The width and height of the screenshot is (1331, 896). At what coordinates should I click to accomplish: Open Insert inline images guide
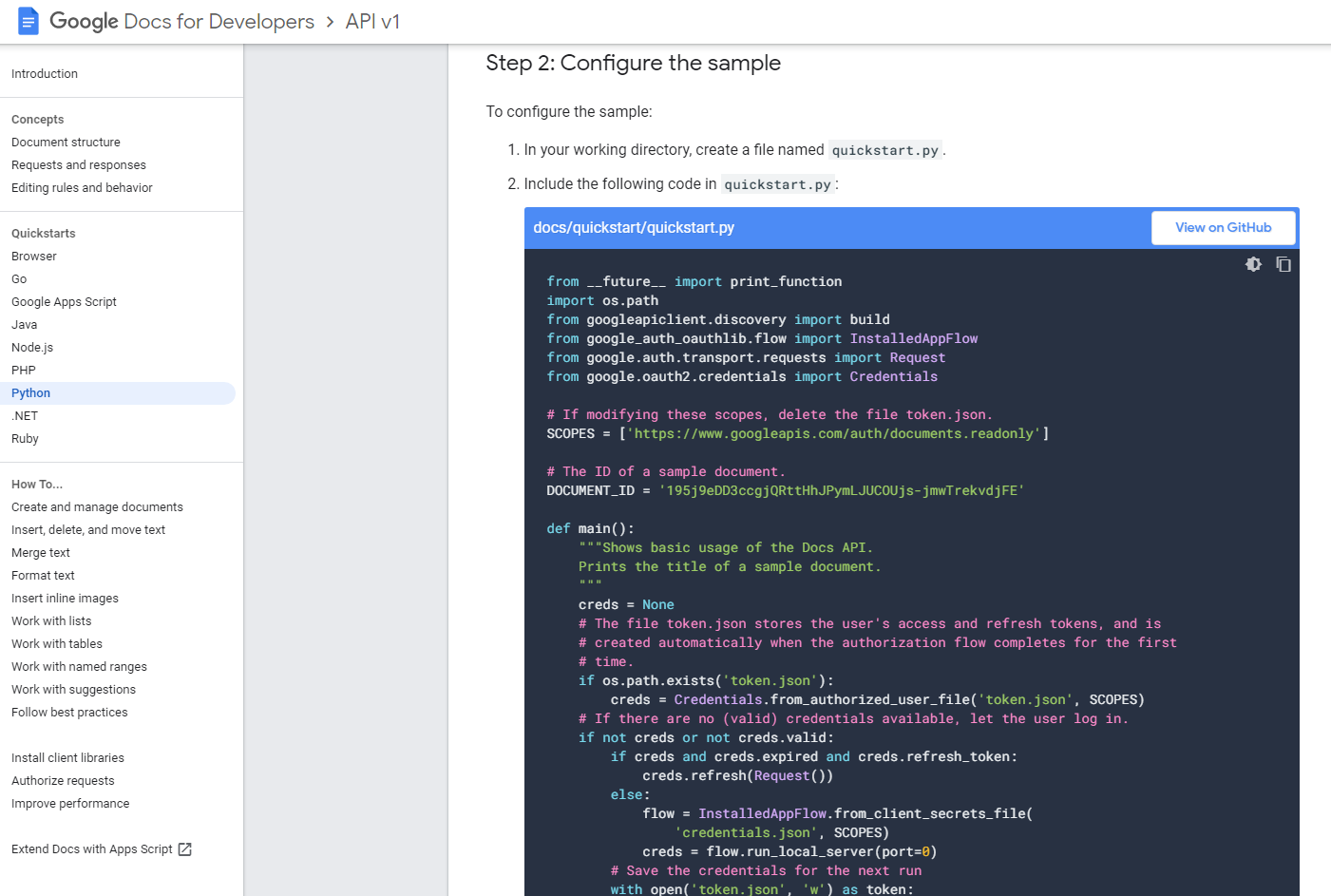(x=65, y=599)
